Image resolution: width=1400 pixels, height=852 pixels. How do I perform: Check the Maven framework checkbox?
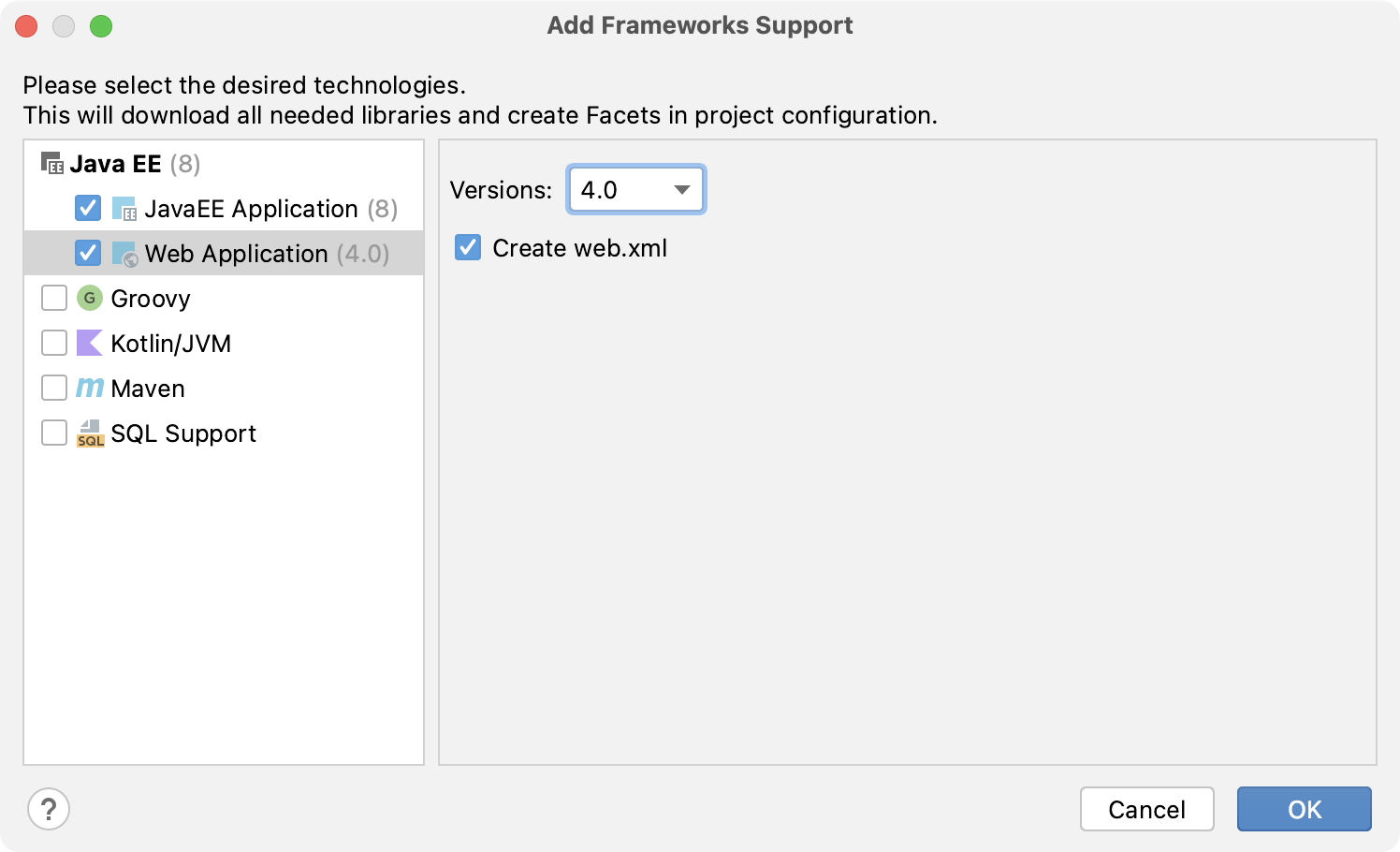[54, 388]
